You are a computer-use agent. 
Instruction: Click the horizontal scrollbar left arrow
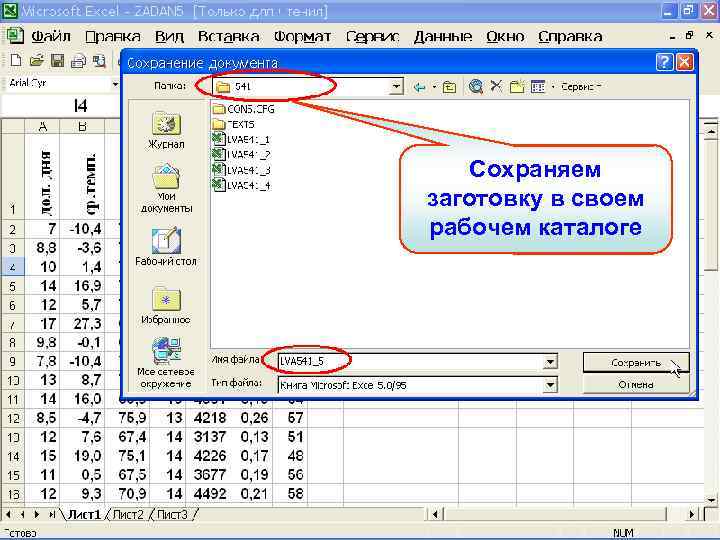pyautogui.click(x=435, y=514)
